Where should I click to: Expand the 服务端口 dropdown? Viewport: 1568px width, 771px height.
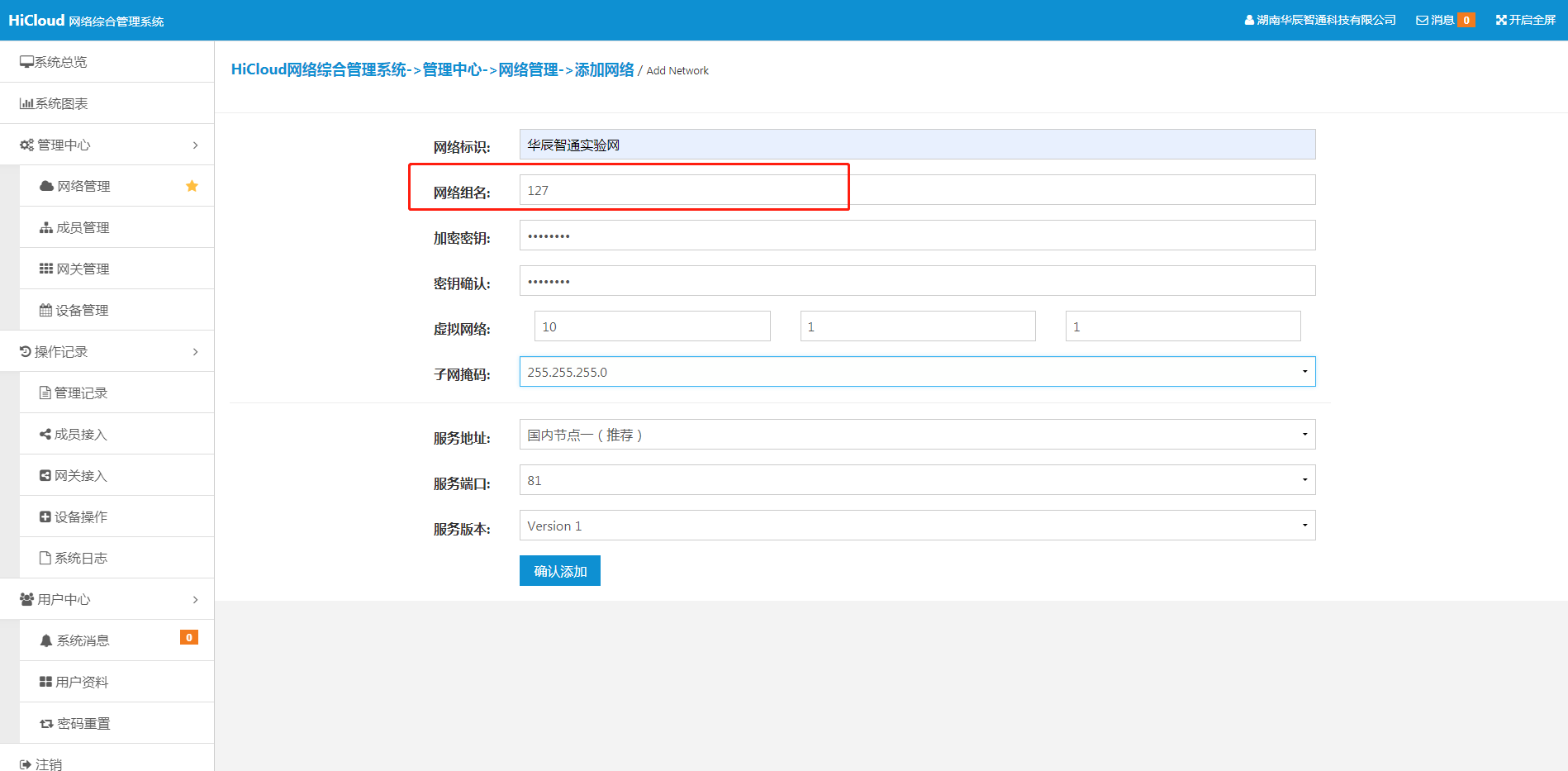coord(916,480)
